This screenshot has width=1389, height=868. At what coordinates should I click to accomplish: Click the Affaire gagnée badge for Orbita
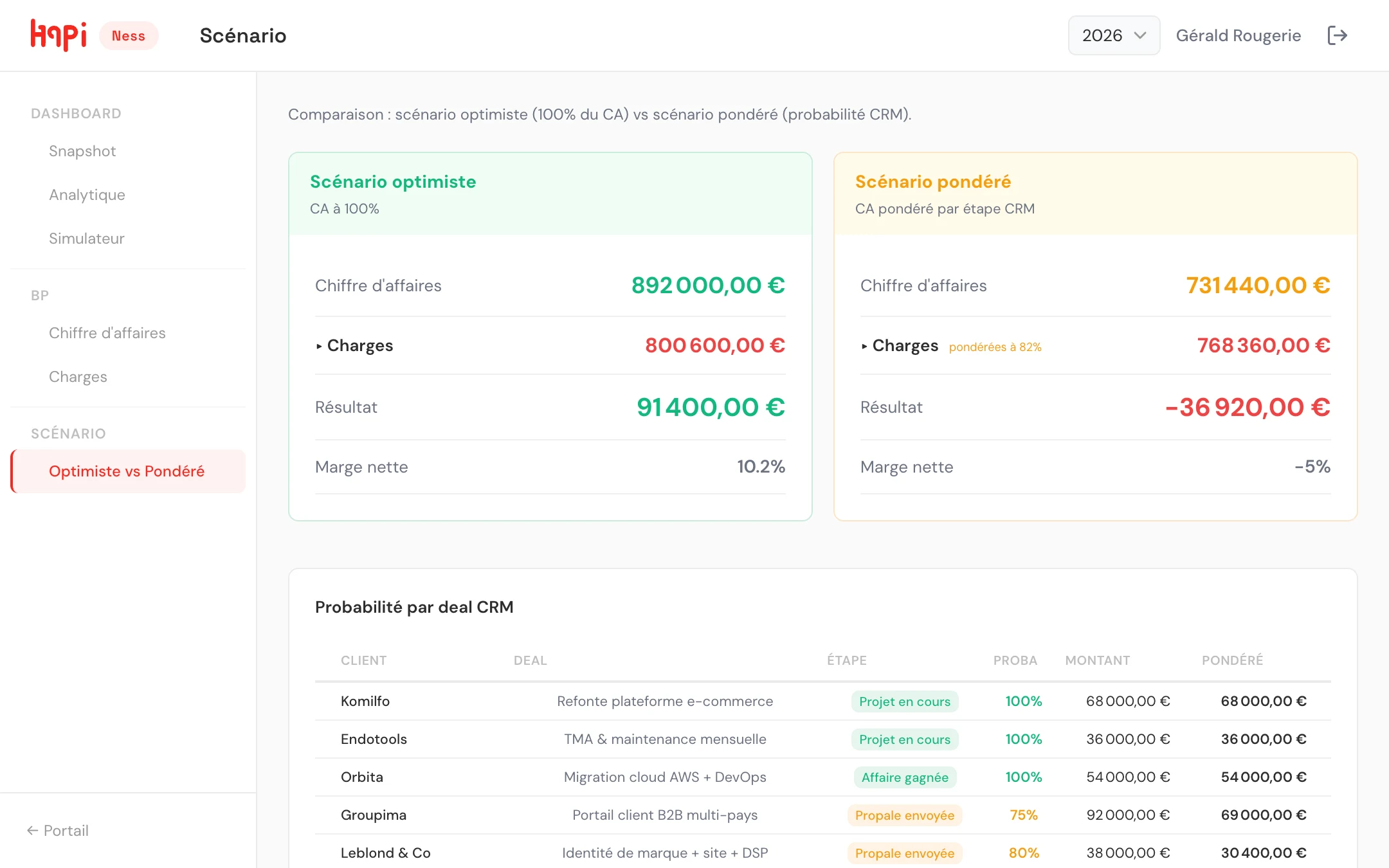click(x=905, y=777)
